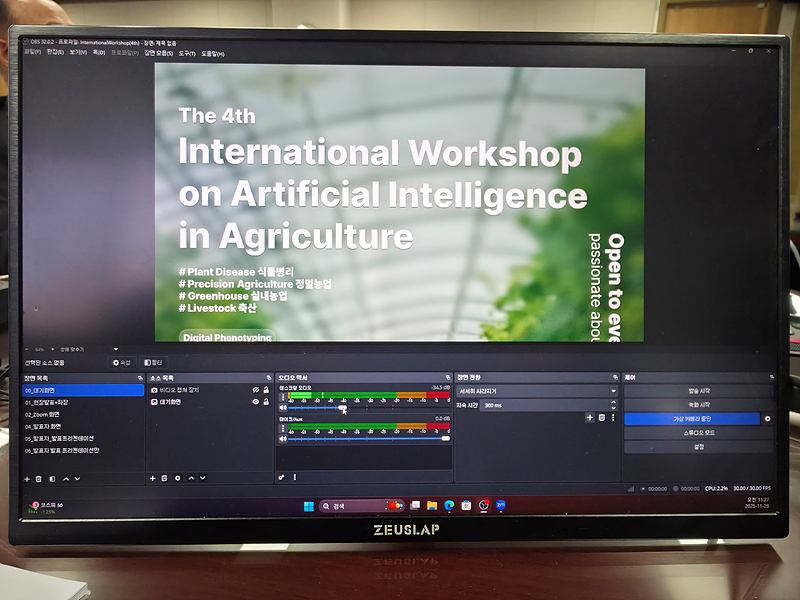The width and height of the screenshot is (800, 600).
Task: Move scene up with arrow icon
Action: point(66,479)
